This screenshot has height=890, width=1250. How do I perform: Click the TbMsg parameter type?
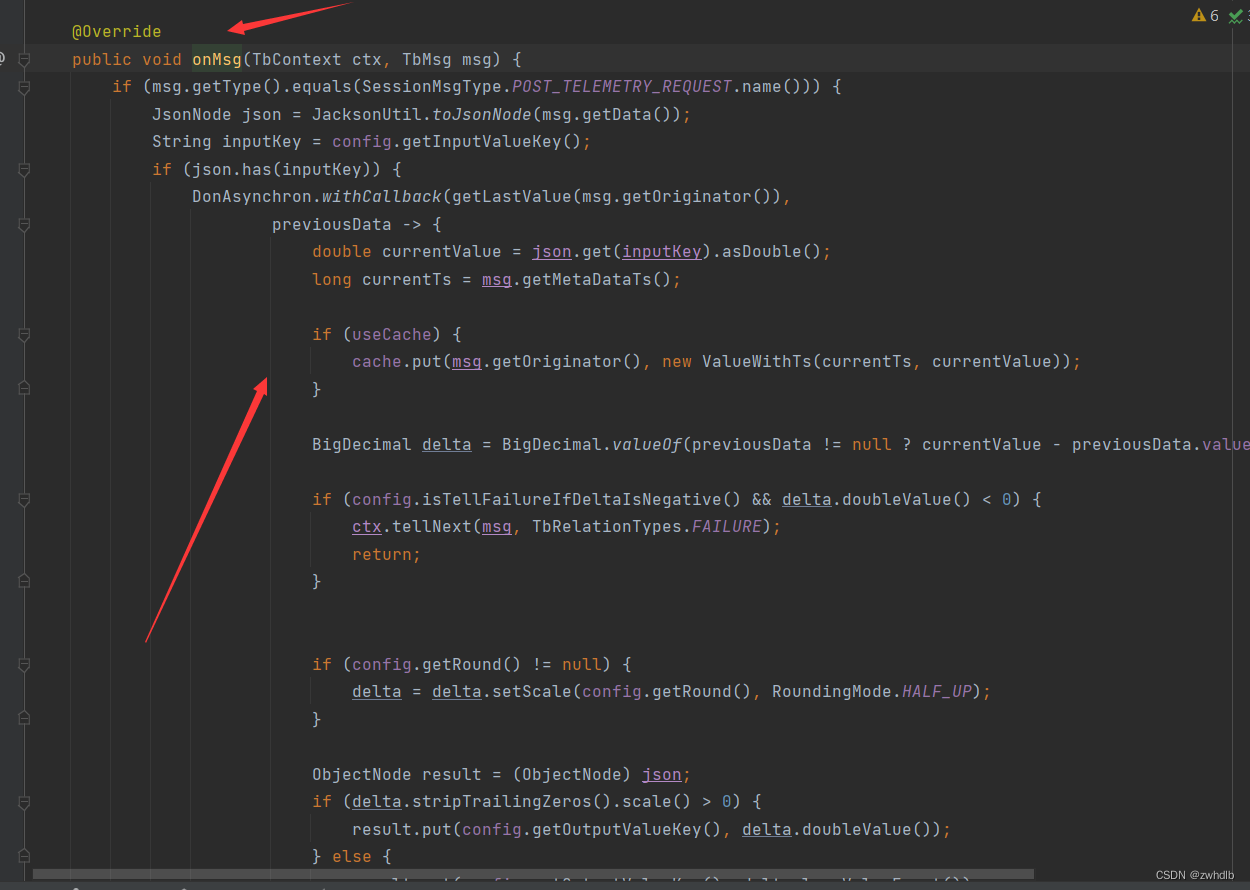pyautogui.click(x=427, y=59)
